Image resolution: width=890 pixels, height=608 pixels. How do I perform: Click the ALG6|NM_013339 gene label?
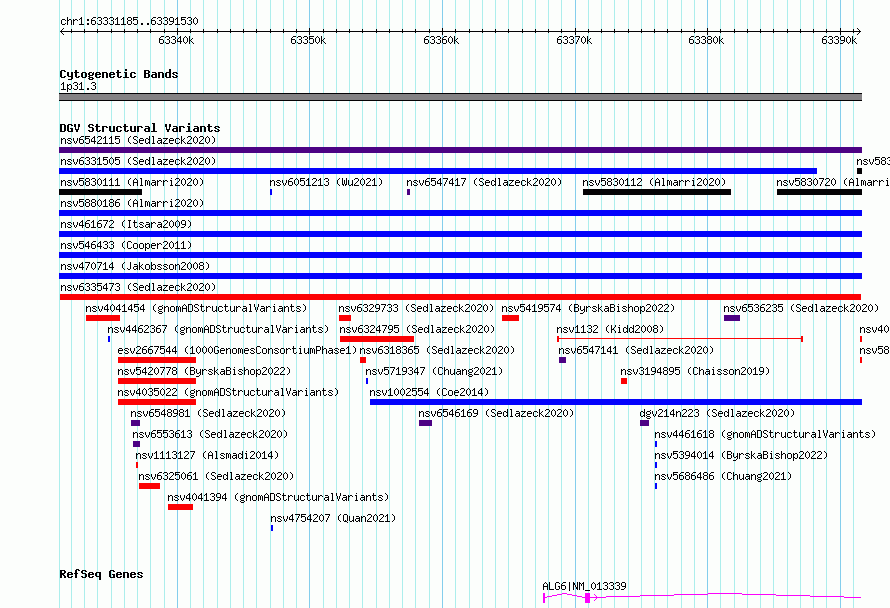tap(584, 586)
